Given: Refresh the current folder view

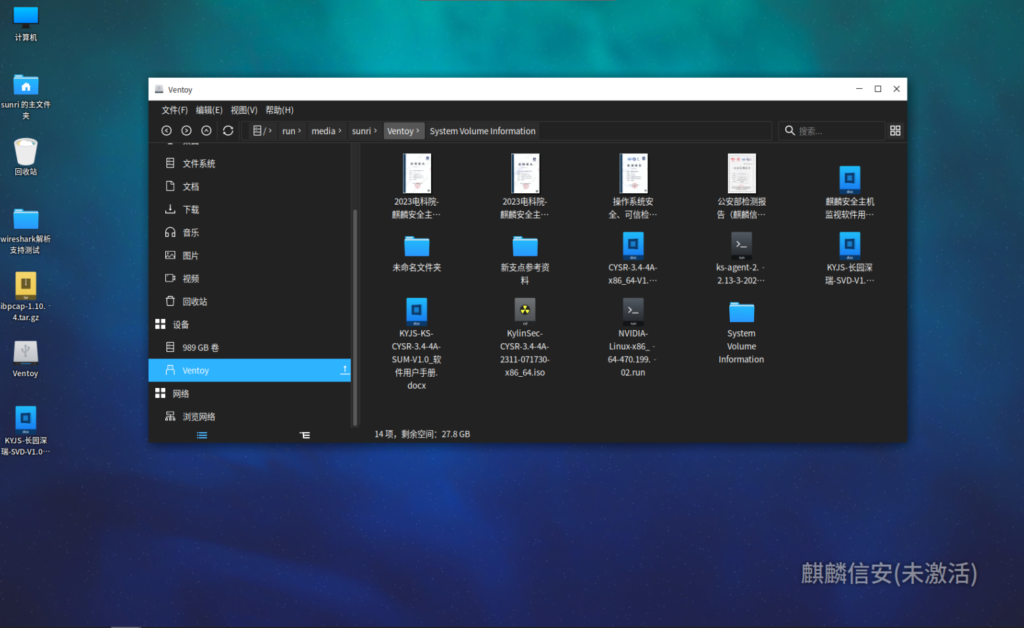Looking at the screenshot, I should (228, 131).
